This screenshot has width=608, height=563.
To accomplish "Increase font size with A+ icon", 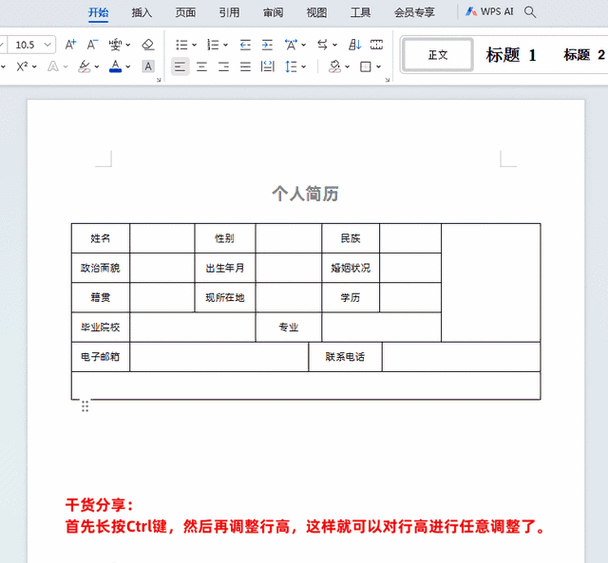I will point(70,45).
